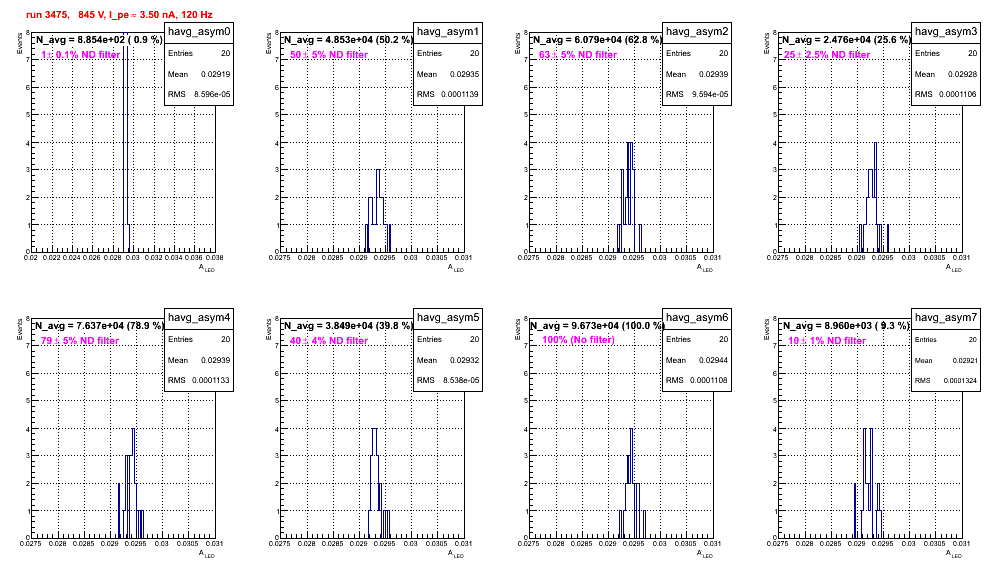Click the 100% (No filter) label
Screen dimensions: 996x572
(x=578, y=340)
